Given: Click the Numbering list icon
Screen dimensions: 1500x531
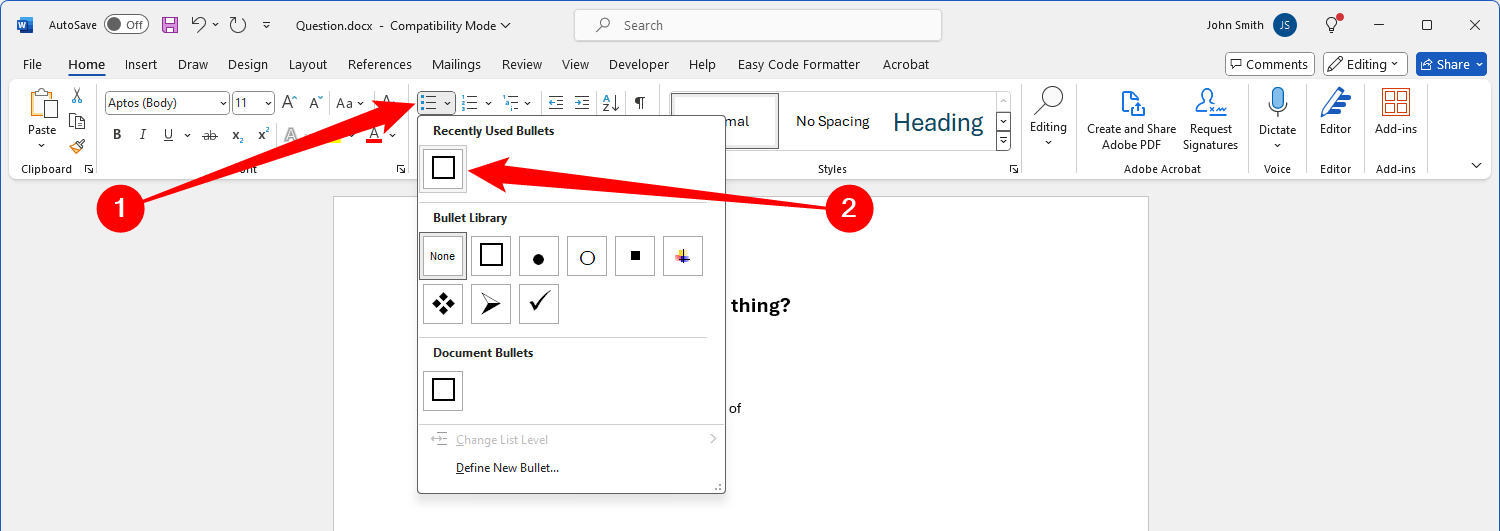Looking at the screenshot, I should (x=470, y=103).
